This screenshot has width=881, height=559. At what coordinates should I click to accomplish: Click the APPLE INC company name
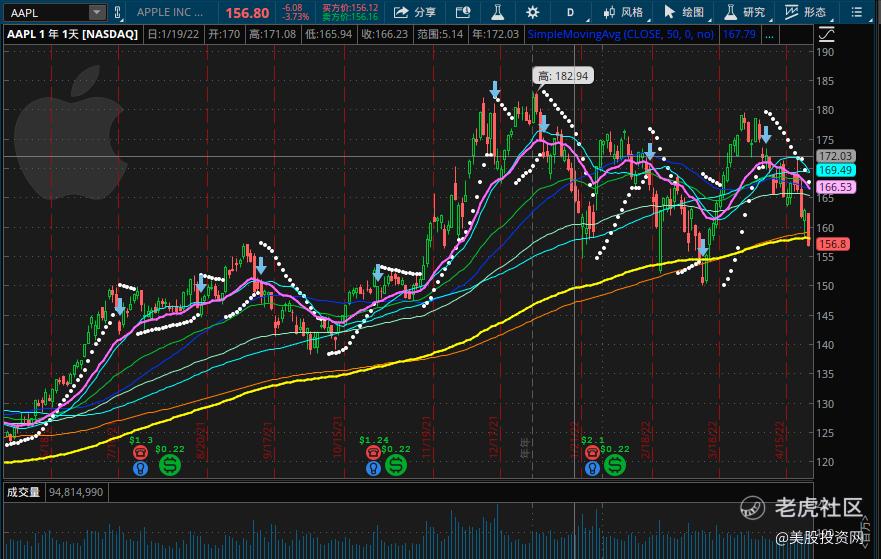pos(170,12)
